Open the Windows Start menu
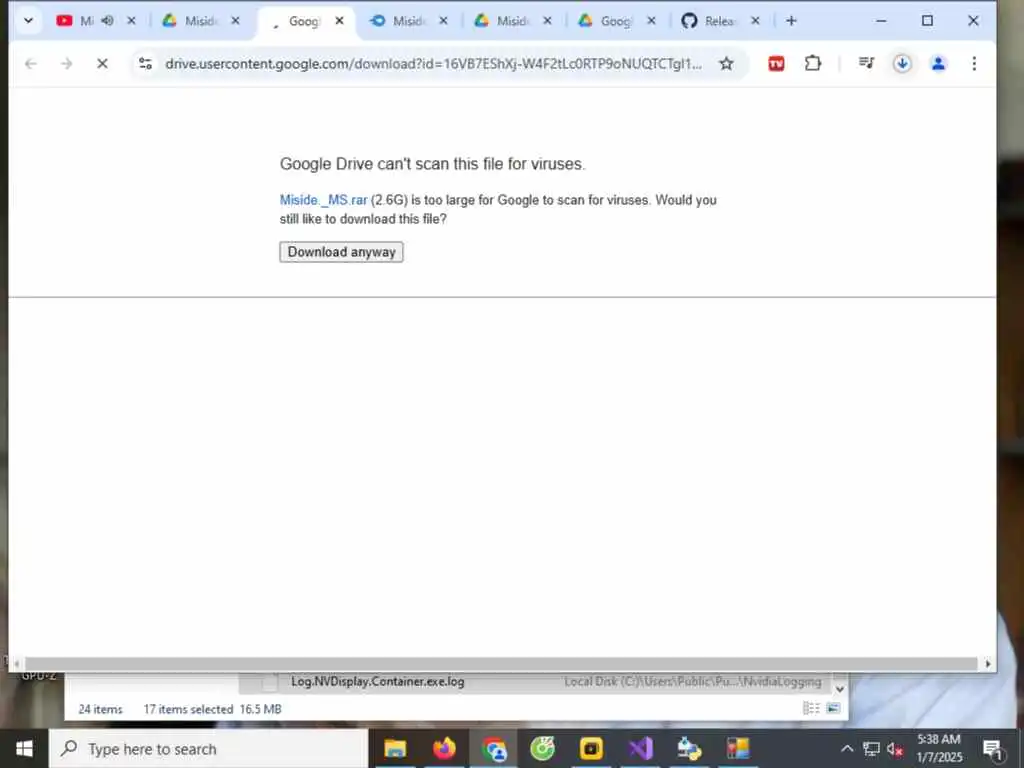 click(24, 748)
